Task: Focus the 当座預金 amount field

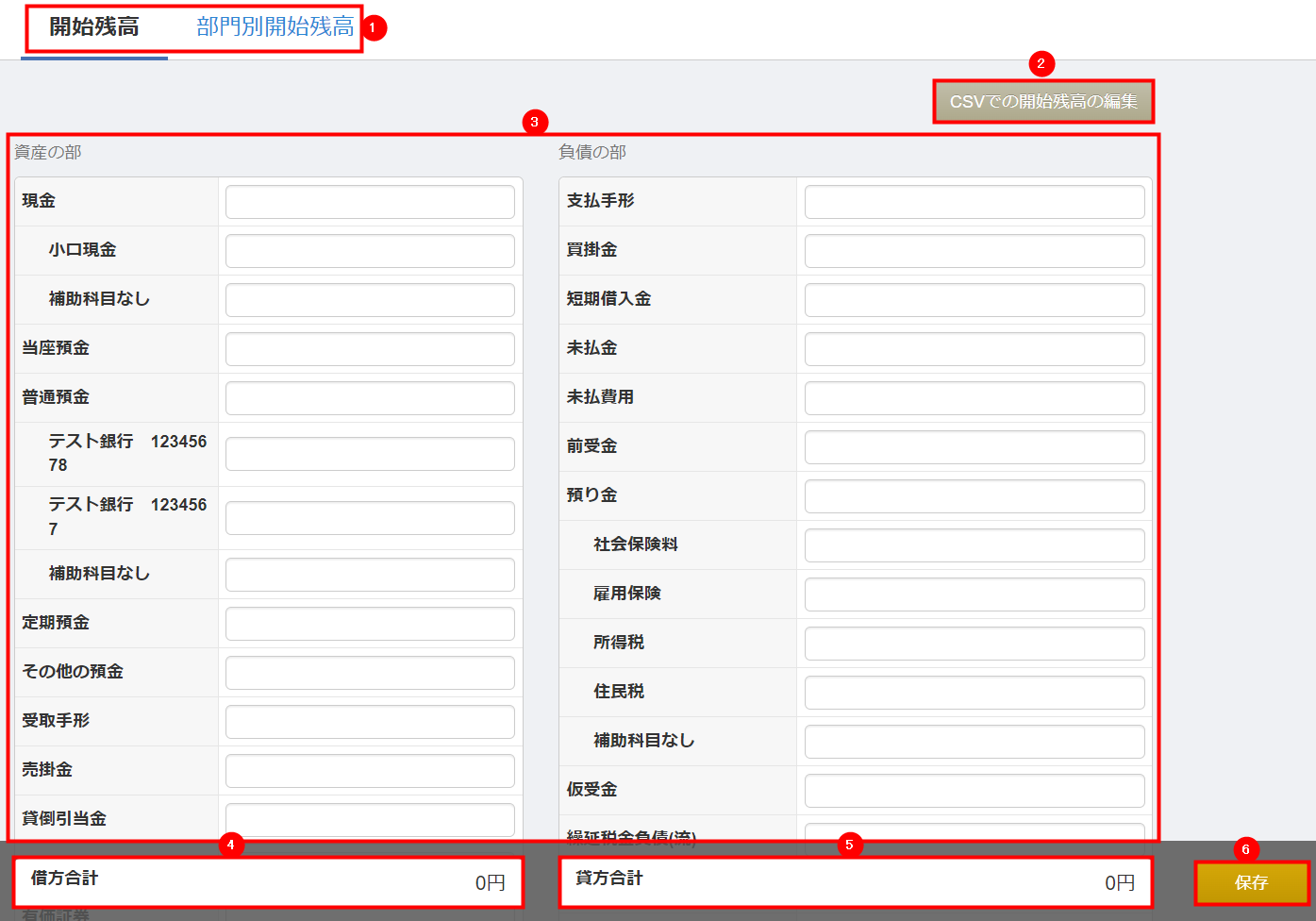Action: [370, 349]
